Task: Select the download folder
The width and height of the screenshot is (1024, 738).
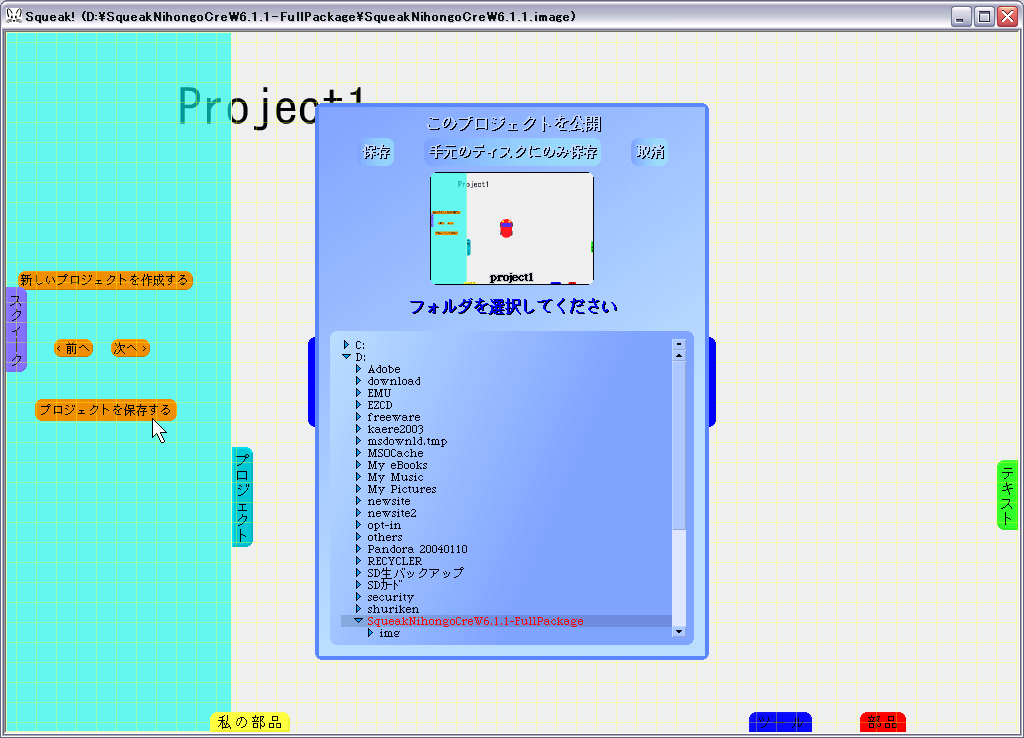Action: coord(393,381)
